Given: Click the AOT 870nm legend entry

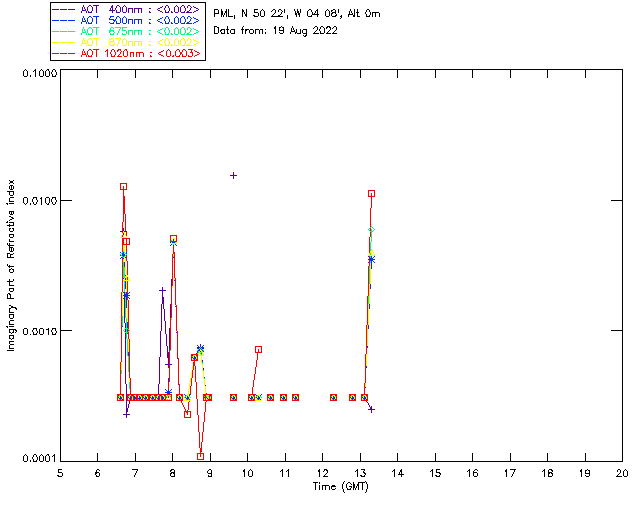Looking at the screenshot, I should pos(127,42).
